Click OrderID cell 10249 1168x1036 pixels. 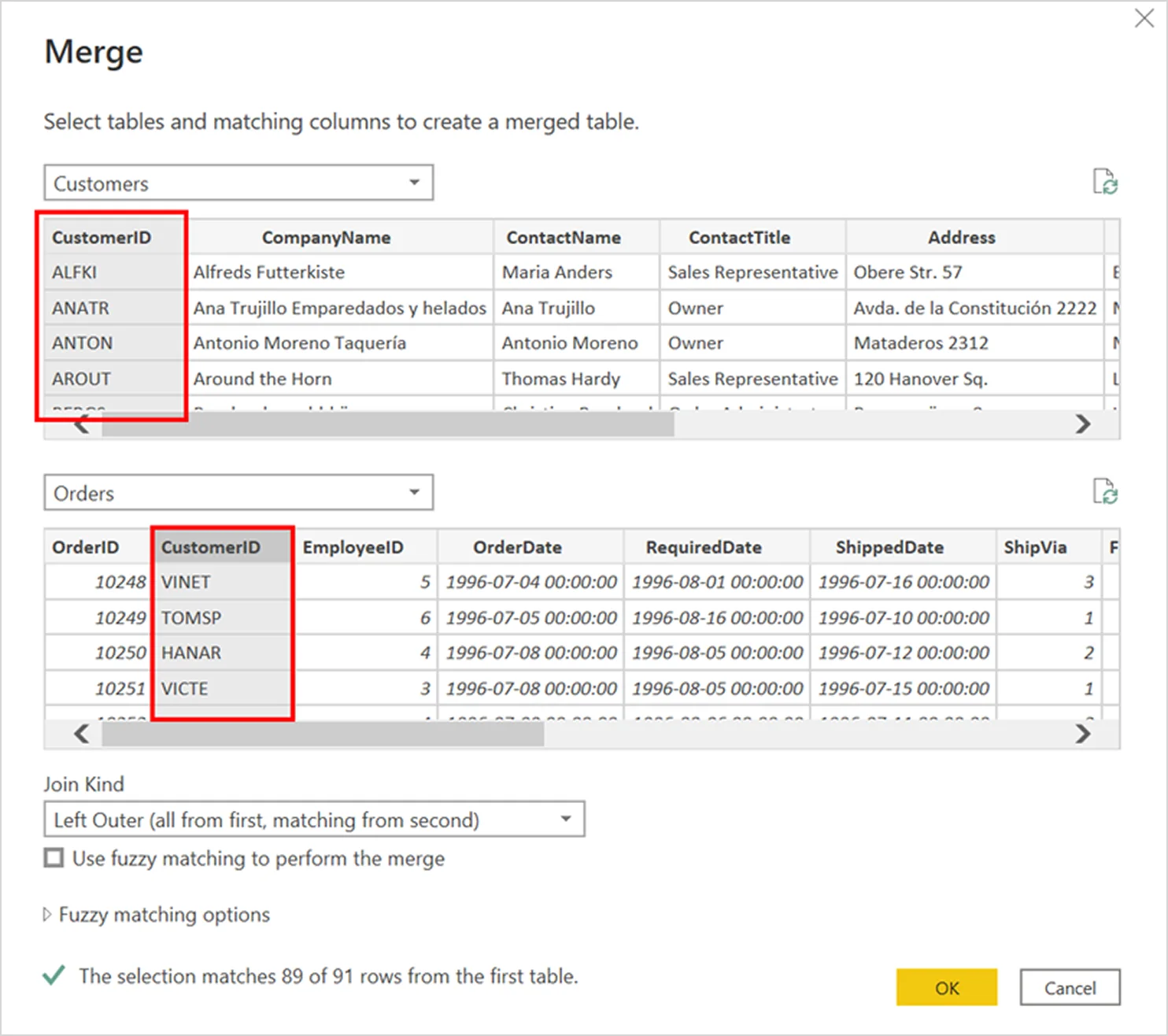point(98,617)
